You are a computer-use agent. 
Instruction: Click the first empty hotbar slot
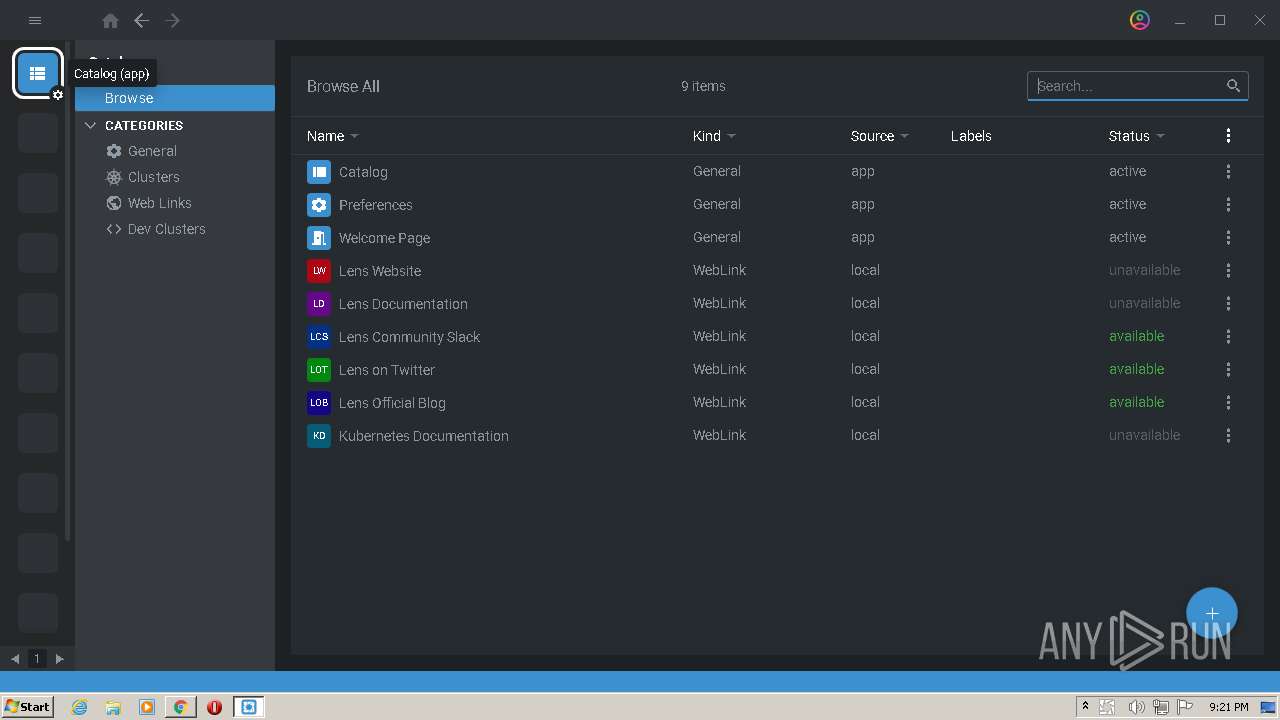click(x=38, y=133)
